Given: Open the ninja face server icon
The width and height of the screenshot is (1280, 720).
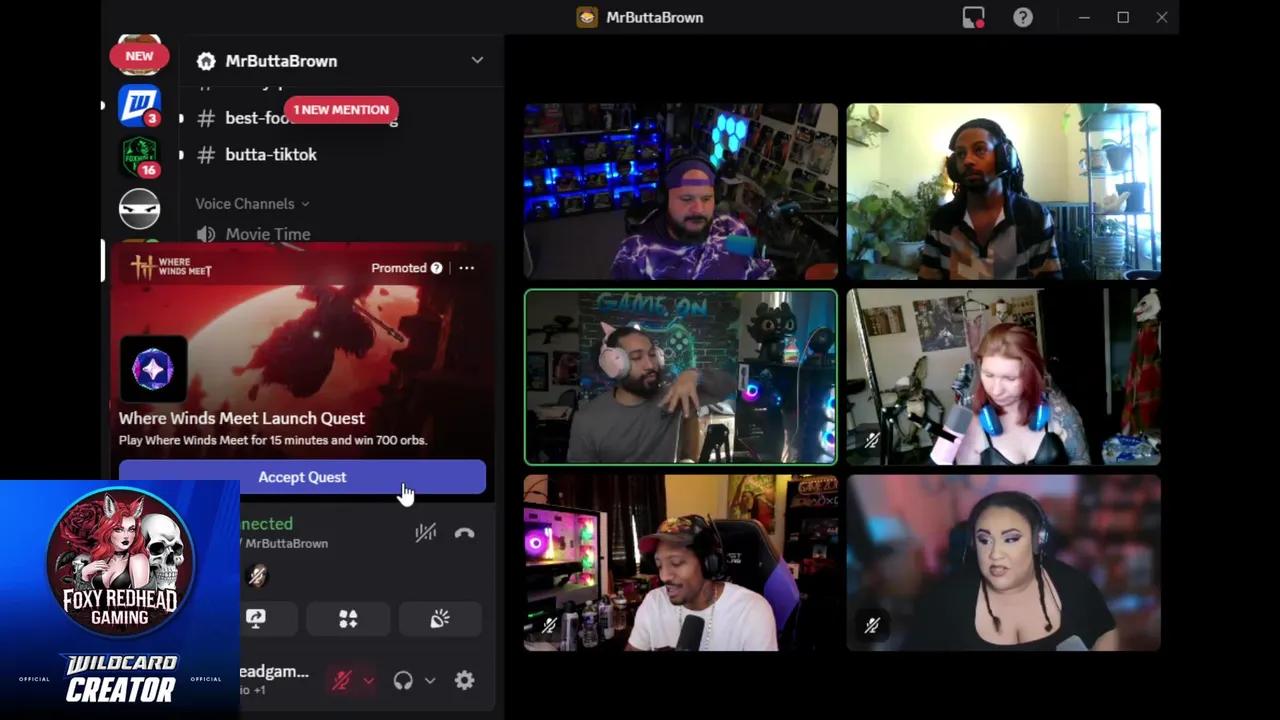Looking at the screenshot, I should click(x=139, y=209).
